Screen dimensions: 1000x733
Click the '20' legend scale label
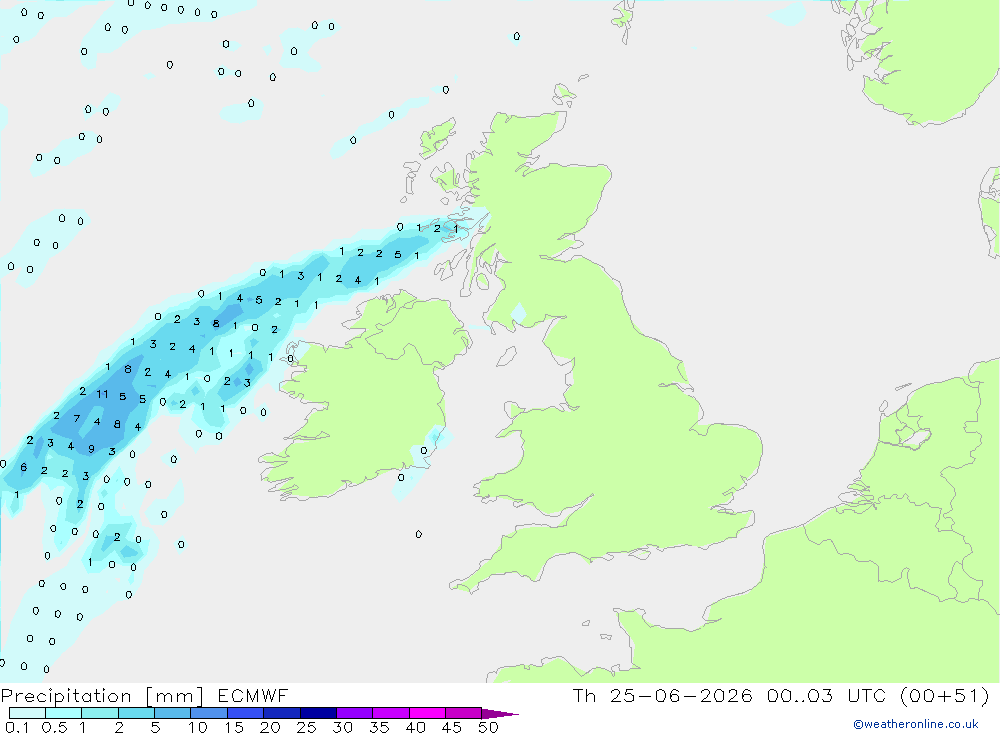point(270,727)
